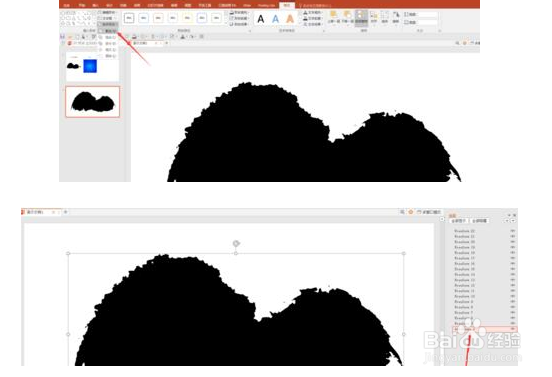
Task: Toggle visibility of Freeform 10 layer
Action: click(x=513, y=296)
